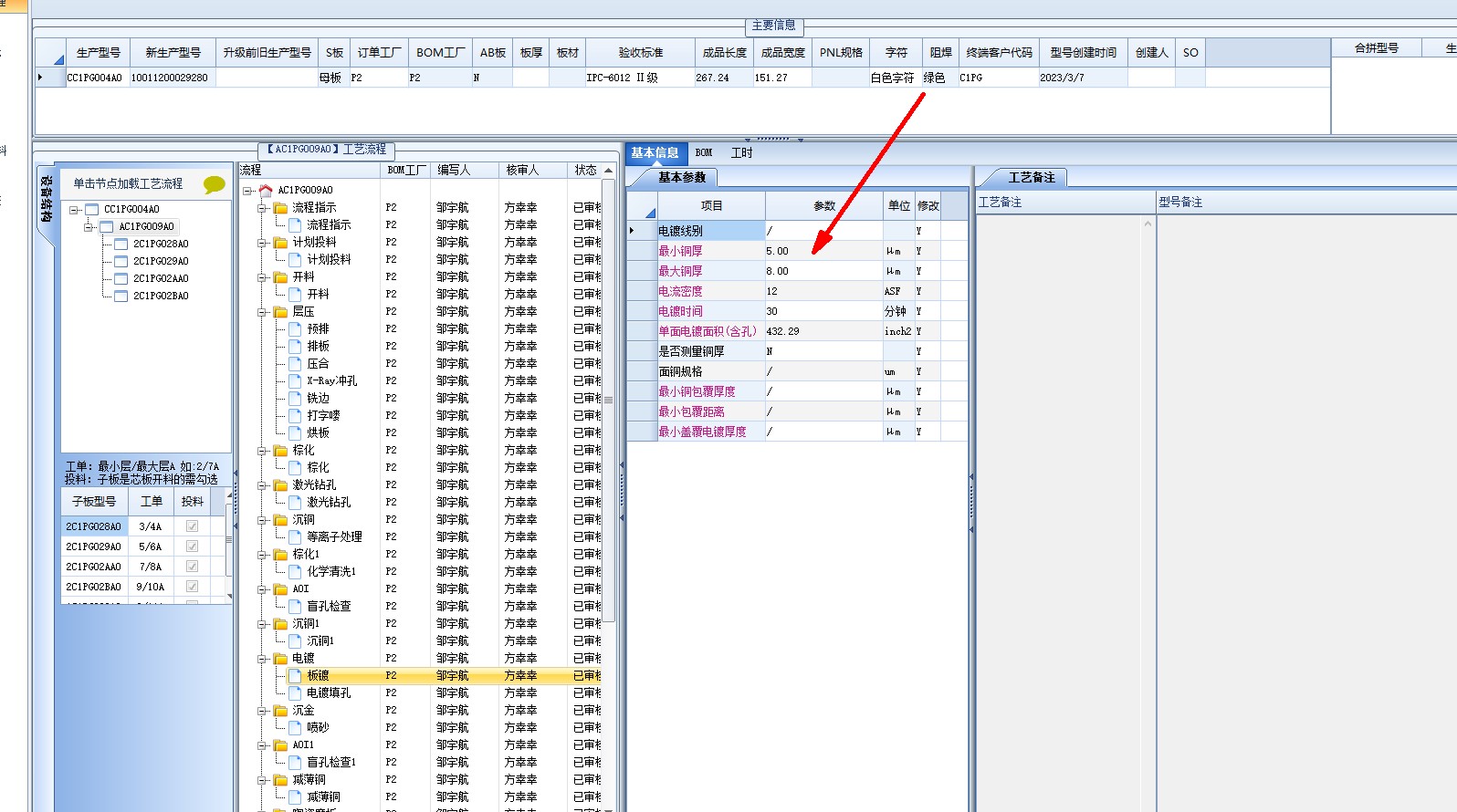Collapse the CC1PG004A0 tree node
The width and height of the screenshot is (1457, 812).
pos(74,210)
